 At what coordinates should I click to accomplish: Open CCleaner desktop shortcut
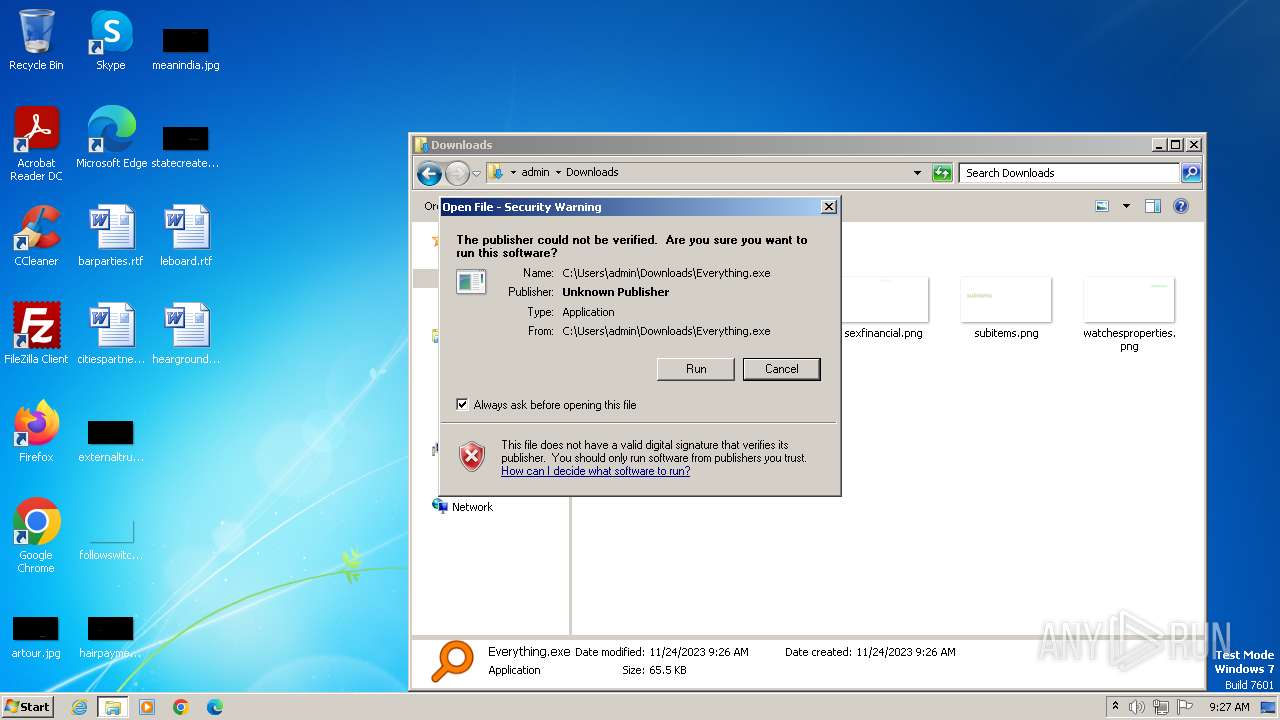click(36, 236)
